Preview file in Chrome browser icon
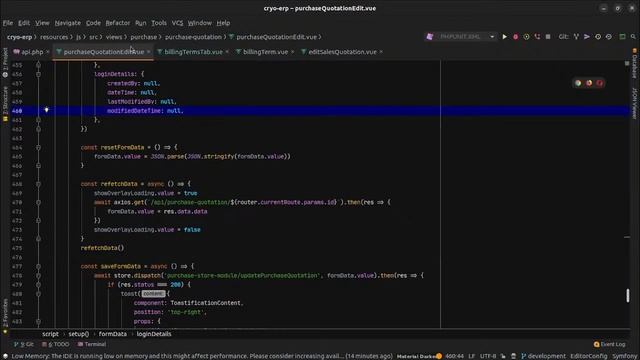This screenshot has width=640, height=360. (578, 83)
